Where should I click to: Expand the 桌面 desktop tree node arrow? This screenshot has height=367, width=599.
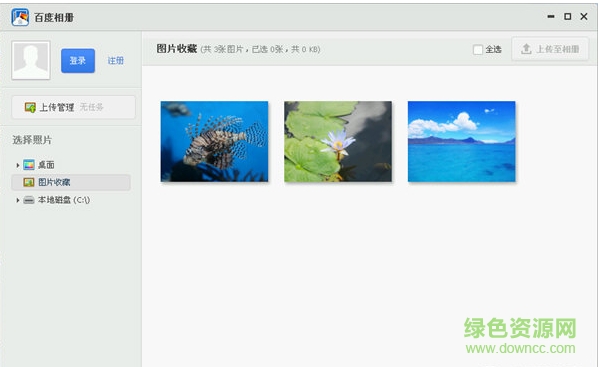point(18,165)
